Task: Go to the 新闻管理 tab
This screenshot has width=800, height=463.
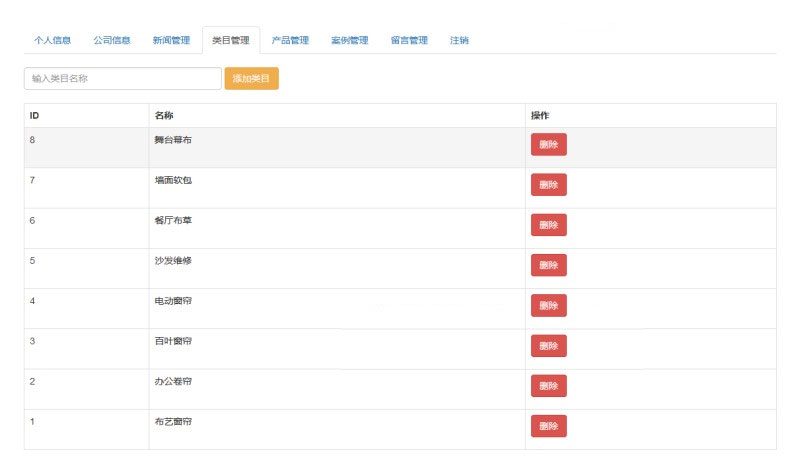Action: pos(171,41)
